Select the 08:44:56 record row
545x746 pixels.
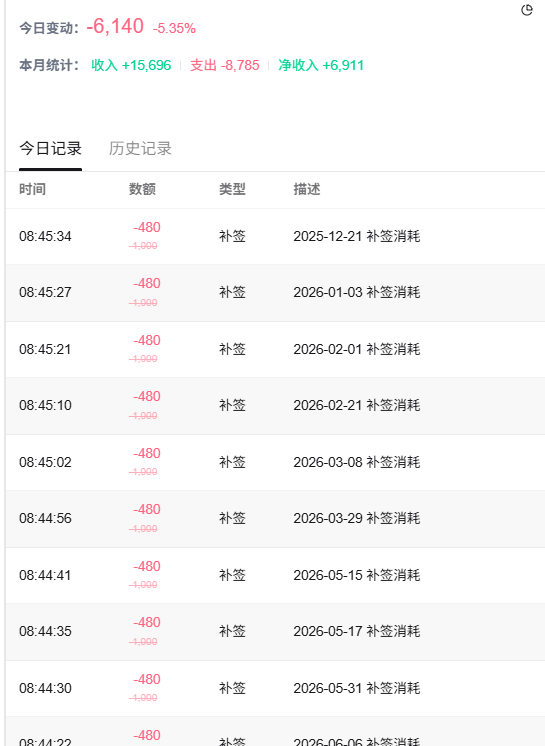point(275,519)
